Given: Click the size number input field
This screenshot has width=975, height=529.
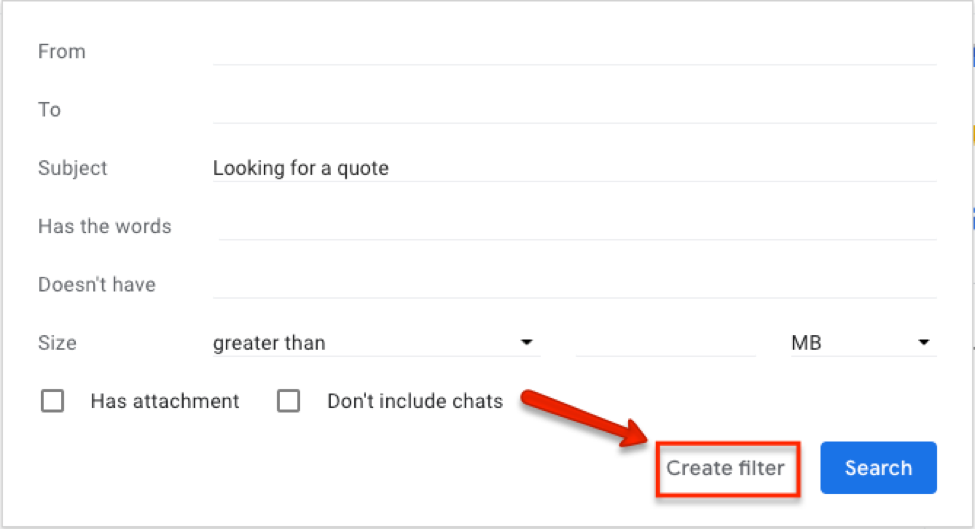Looking at the screenshot, I should click(x=665, y=343).
